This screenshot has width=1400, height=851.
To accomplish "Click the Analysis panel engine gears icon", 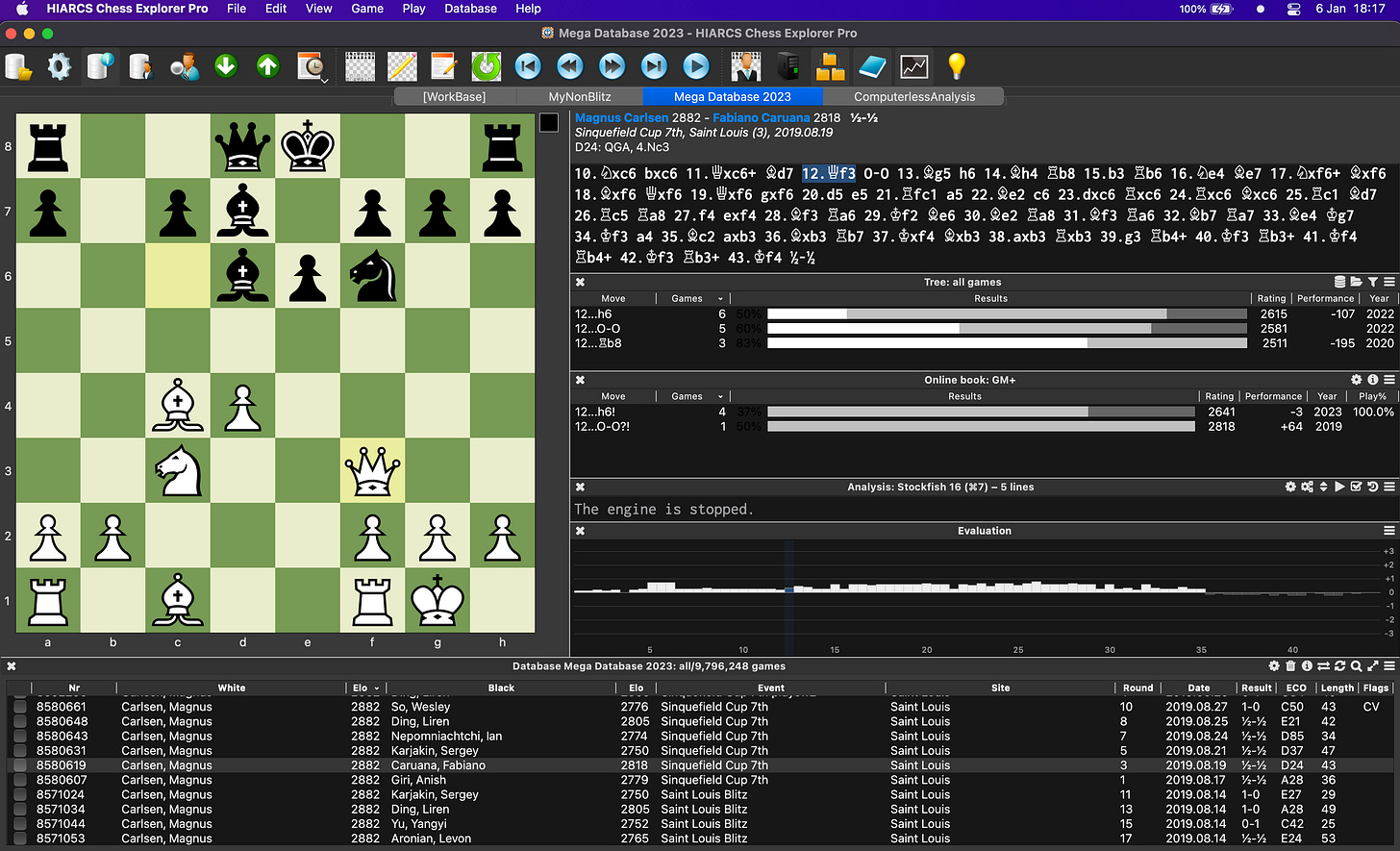I will pos(1308,487).
